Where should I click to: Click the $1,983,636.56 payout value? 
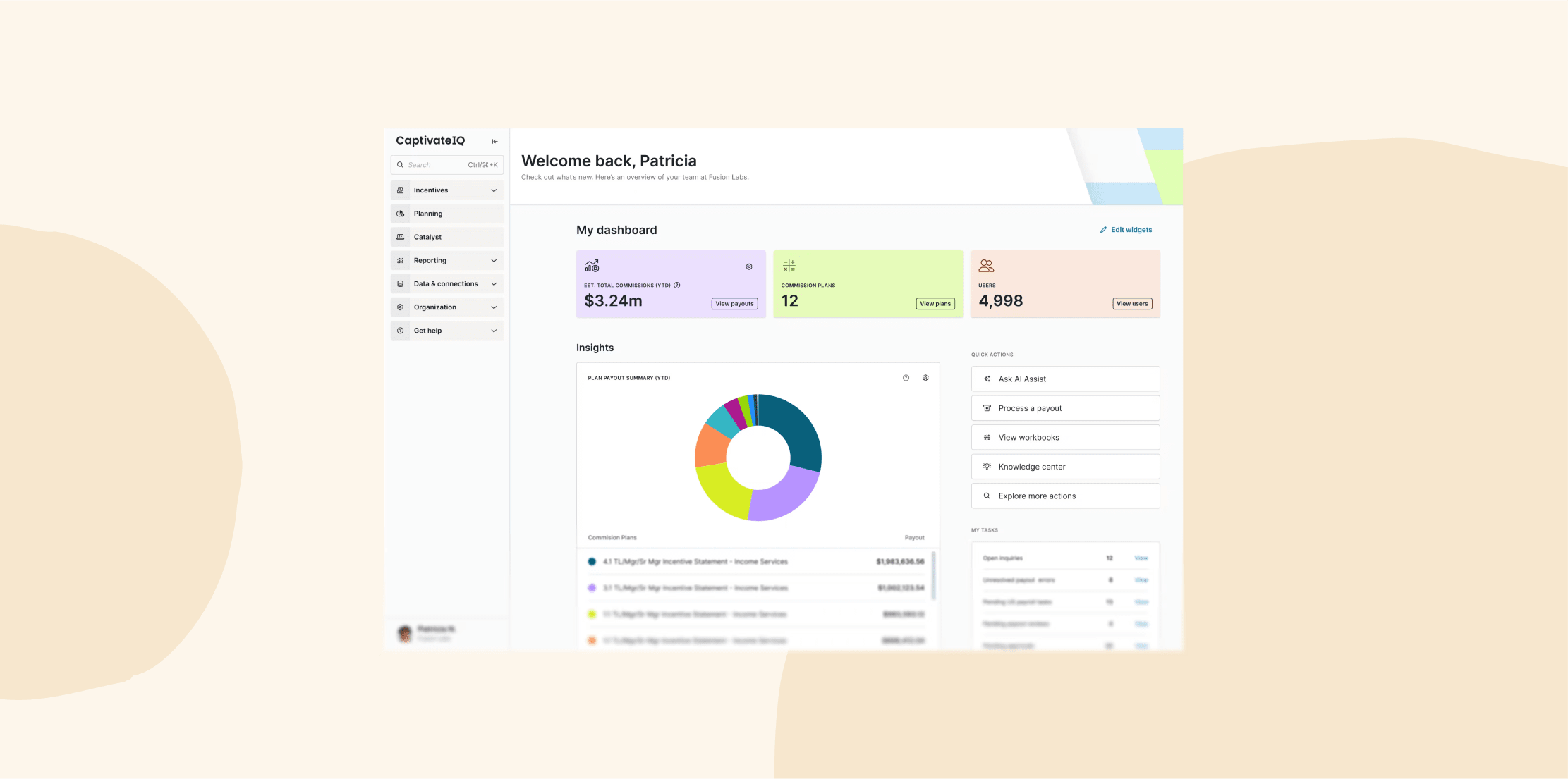900,562
